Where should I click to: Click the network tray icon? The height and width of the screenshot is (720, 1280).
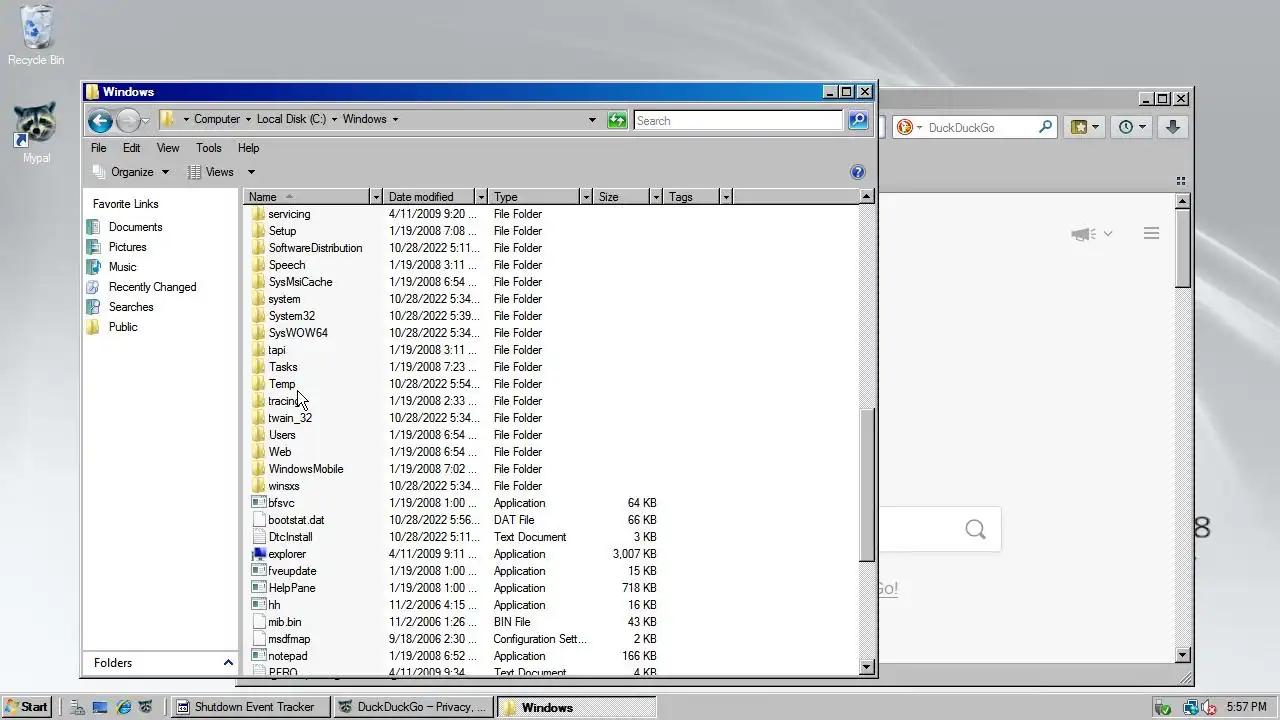tap(1190, 707)
